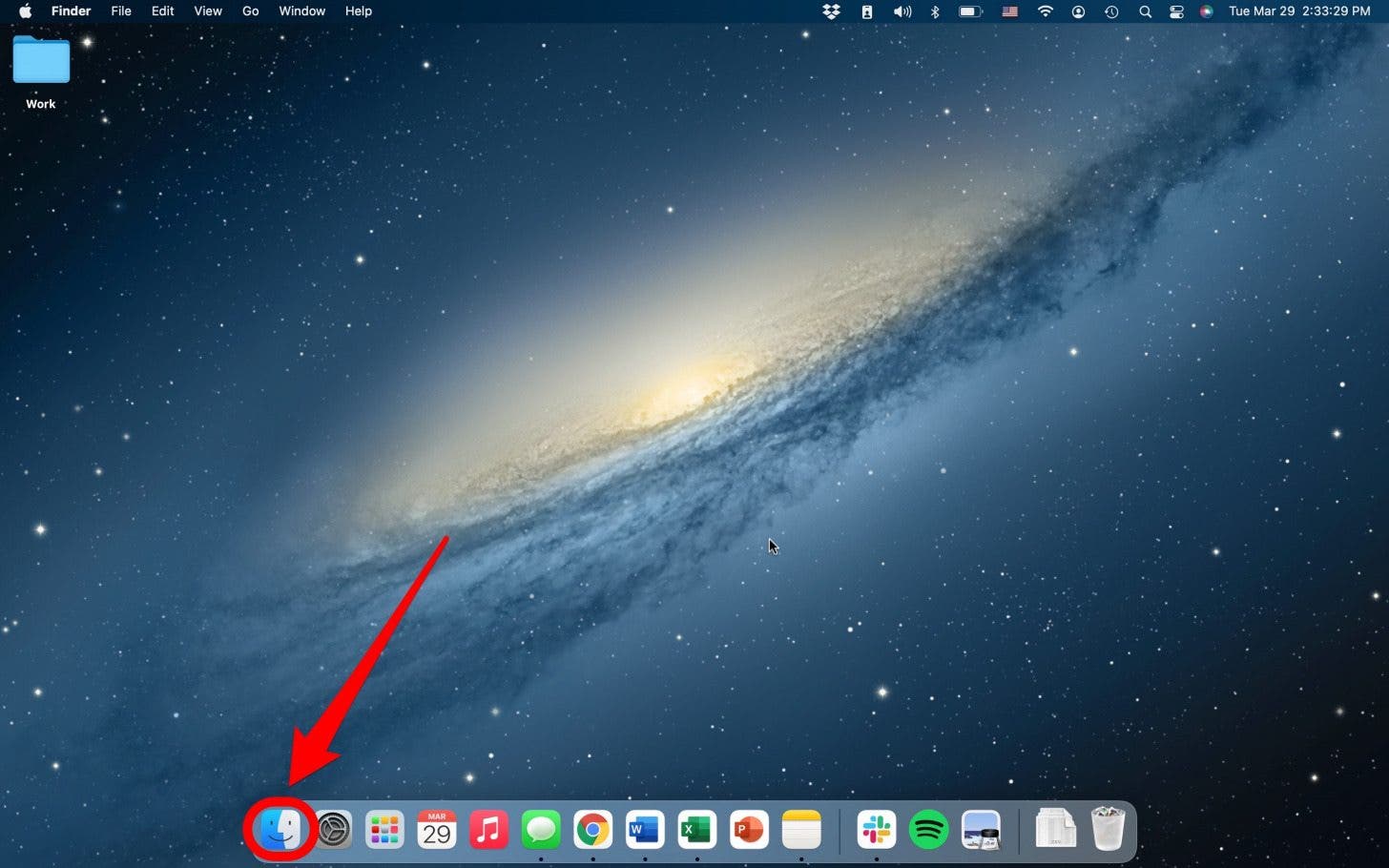
Task: Open Spotify from the Dock
Action: point(928,829)
